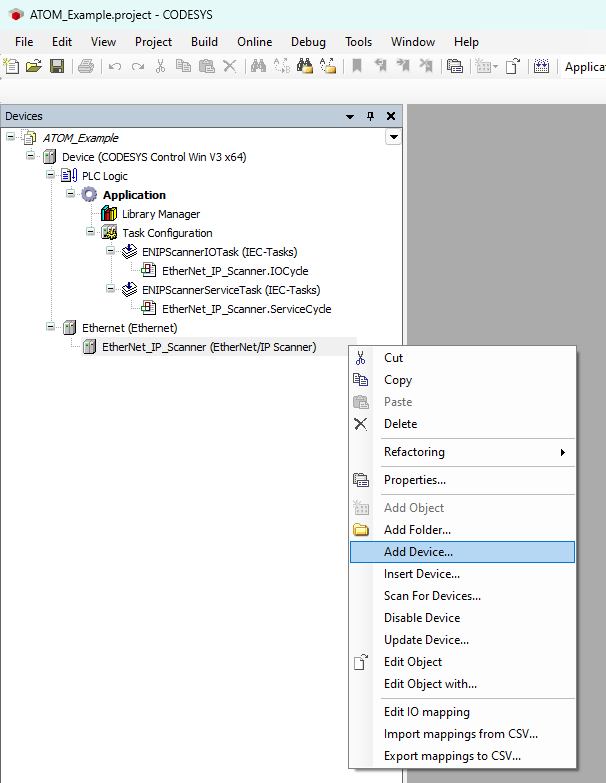606x783 pixels.
Task: Click the Cut scissors icon in the toolbar
Action: click(160, 66)
